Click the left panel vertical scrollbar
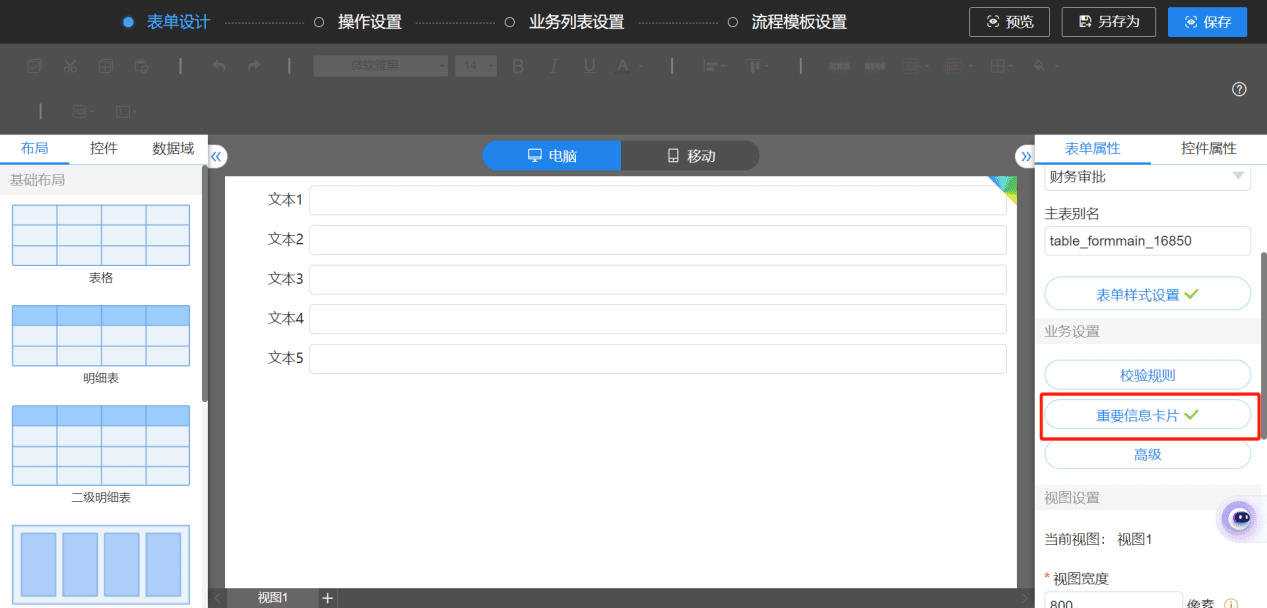The height and width of the screenshot is (608, 1267). 205,283
